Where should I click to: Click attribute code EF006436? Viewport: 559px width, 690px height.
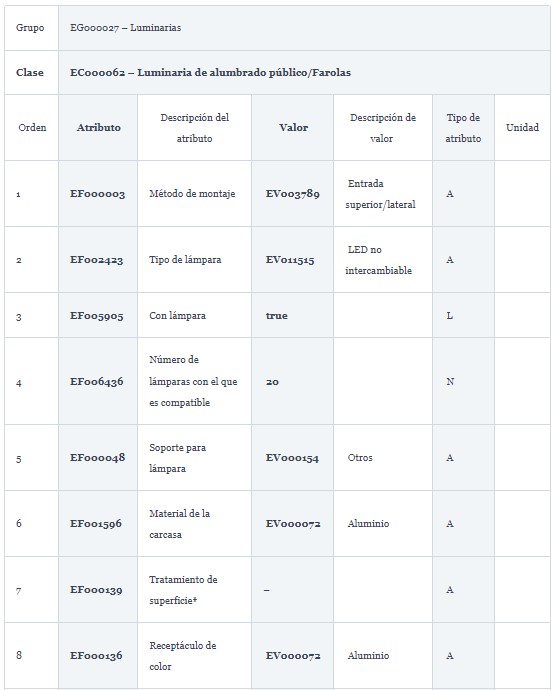[96, 382]
